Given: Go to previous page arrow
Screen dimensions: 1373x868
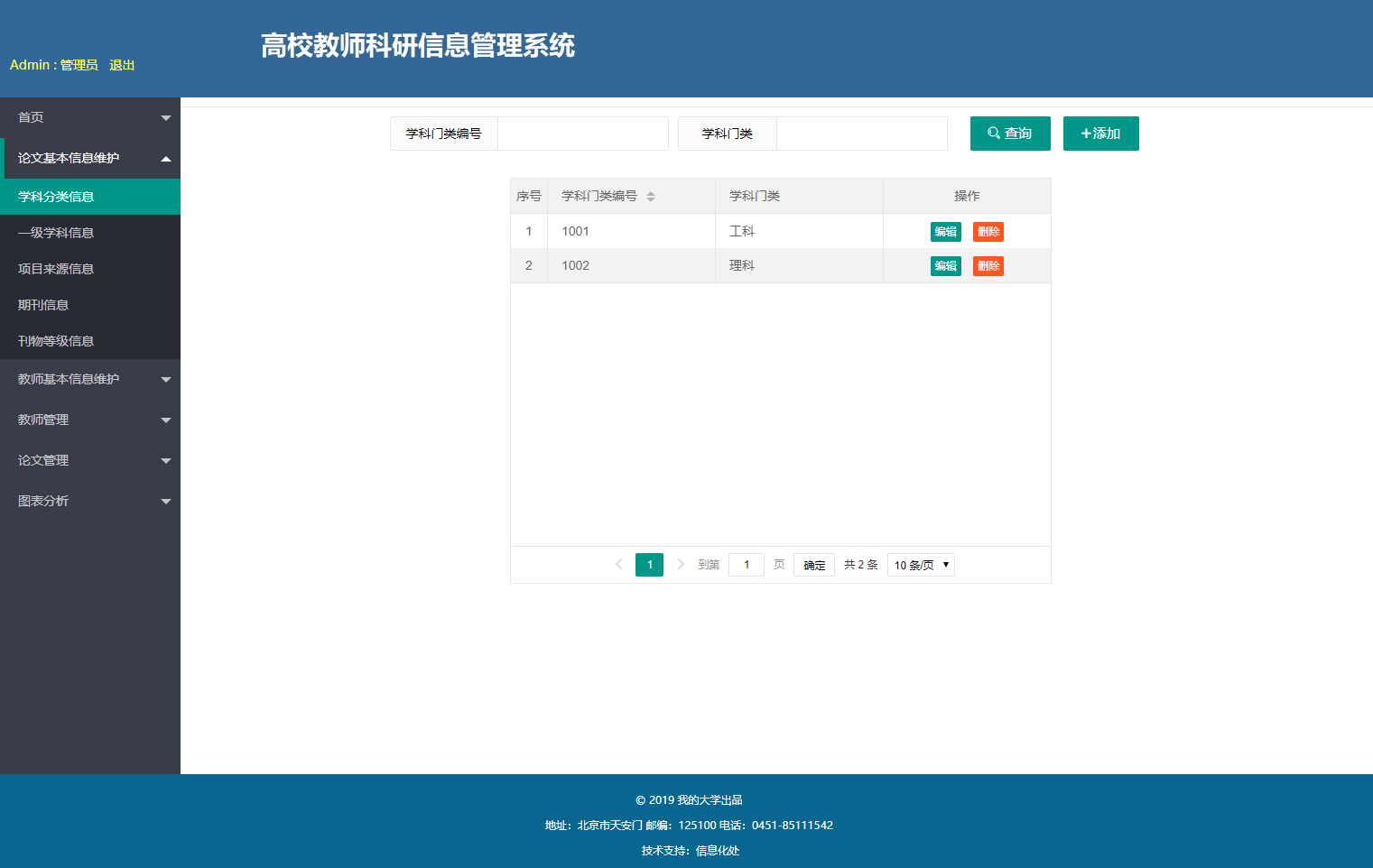Looking at the screenshot, I should [618, 565].
